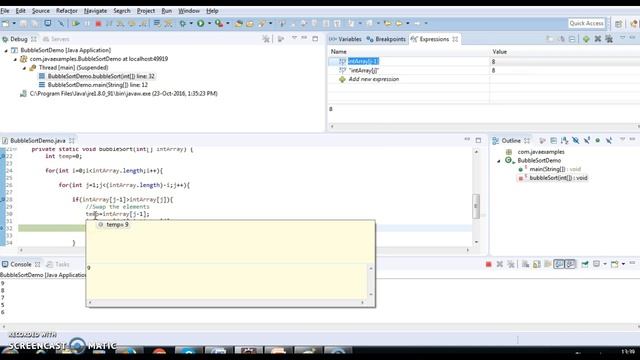Open the New file dropdown arrow

click(13, 24)
